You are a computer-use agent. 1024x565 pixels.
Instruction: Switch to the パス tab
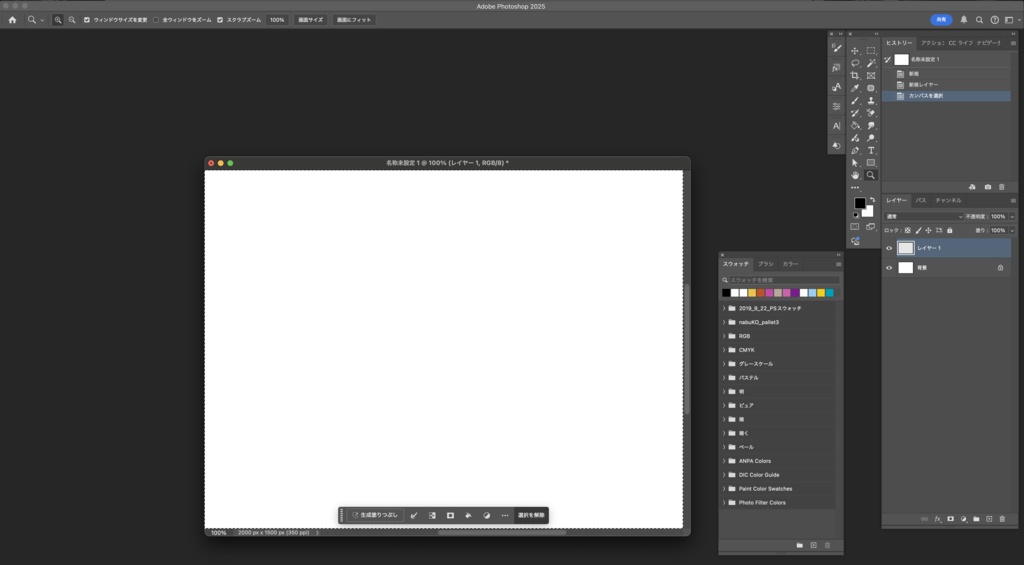coord(921,201)
